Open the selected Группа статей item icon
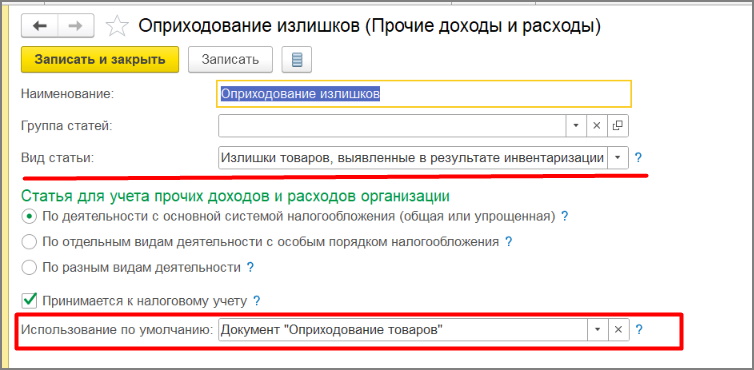This screenshot has width=754, height=370. click(x=618, y=126)
